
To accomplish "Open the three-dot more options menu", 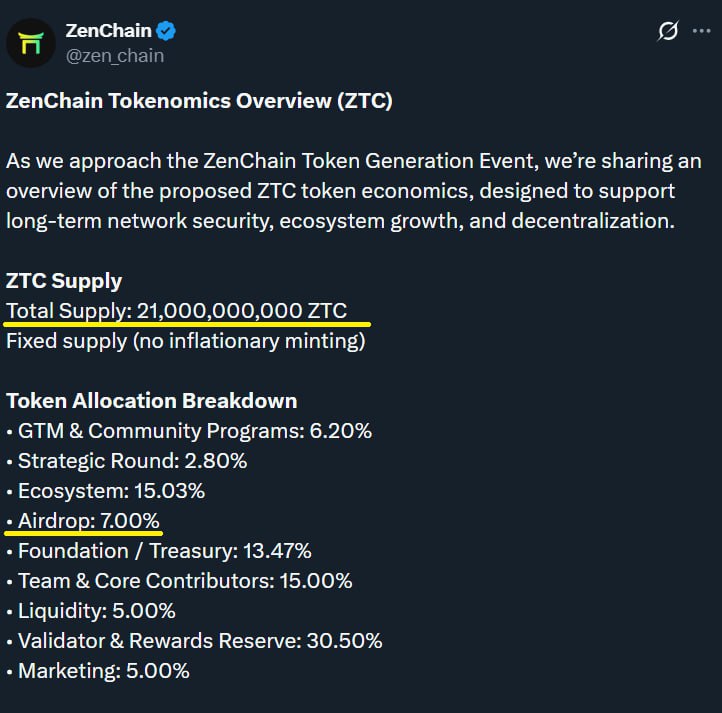I will [x=701, y=32].
